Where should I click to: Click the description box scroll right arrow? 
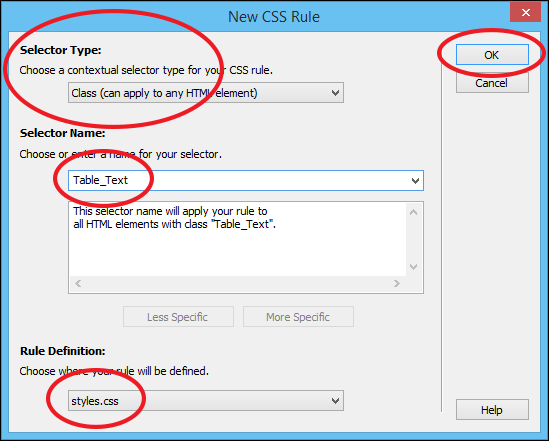coord(396,283)
